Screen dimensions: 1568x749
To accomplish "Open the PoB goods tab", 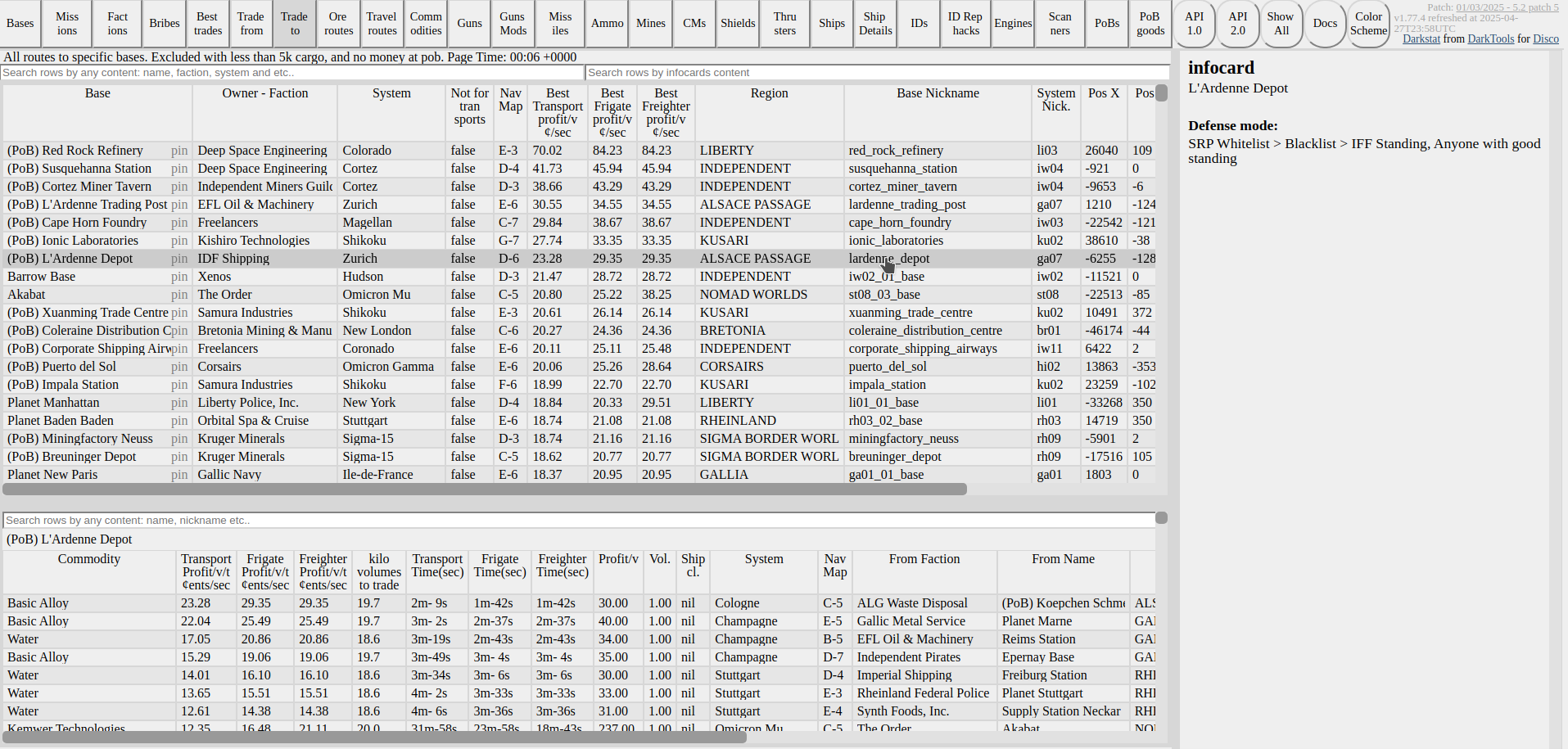I will (1150, 24).
